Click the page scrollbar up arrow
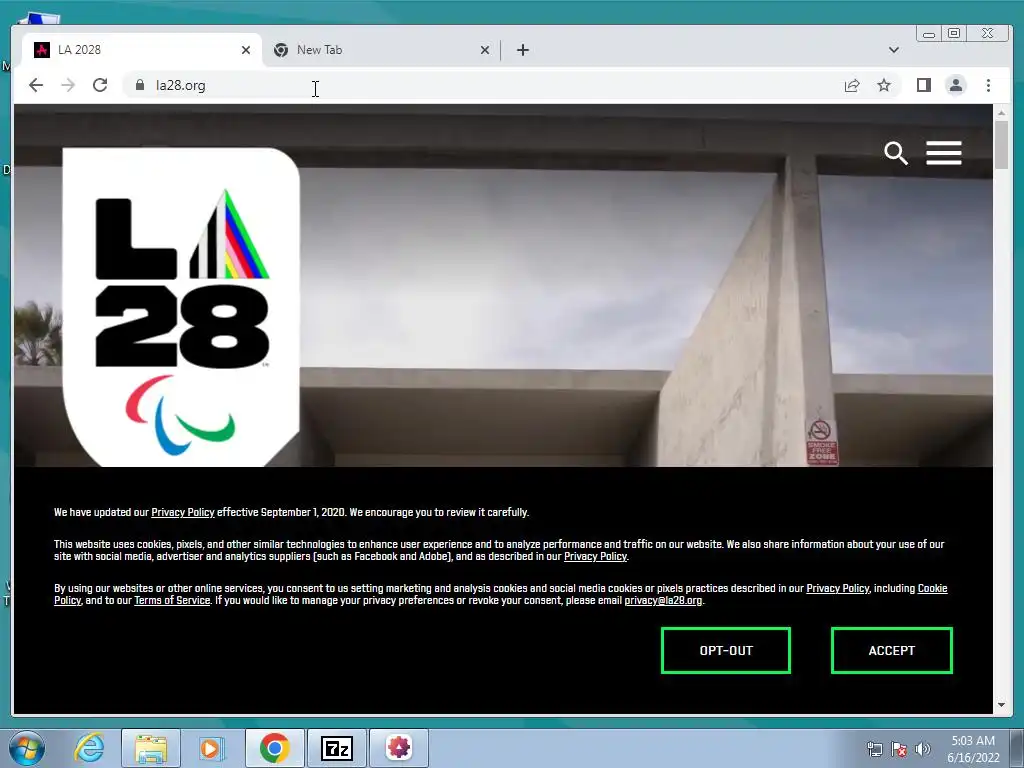This screenshot has height=768, width=1024. 1001,114
